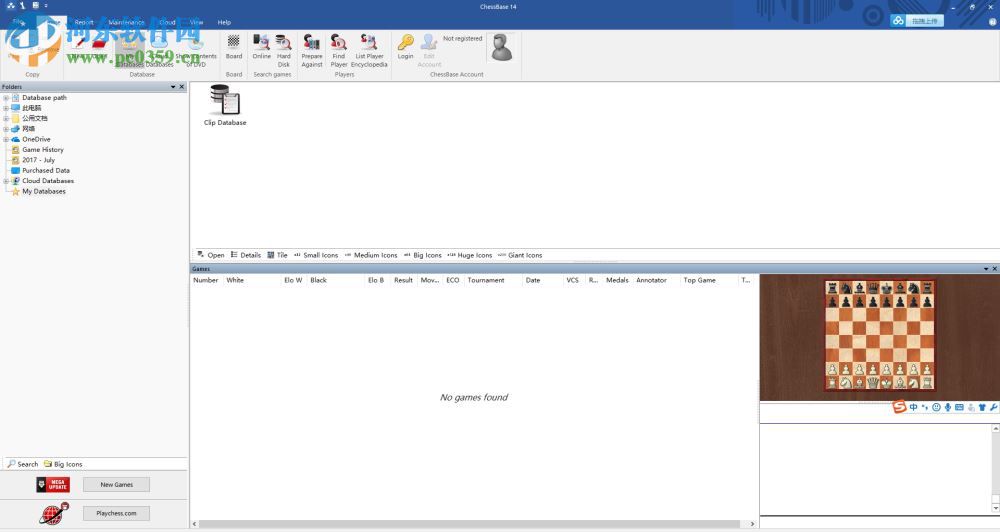Open the Help ribbon tab
This screenshot has height=532, width=1000.
224,22
